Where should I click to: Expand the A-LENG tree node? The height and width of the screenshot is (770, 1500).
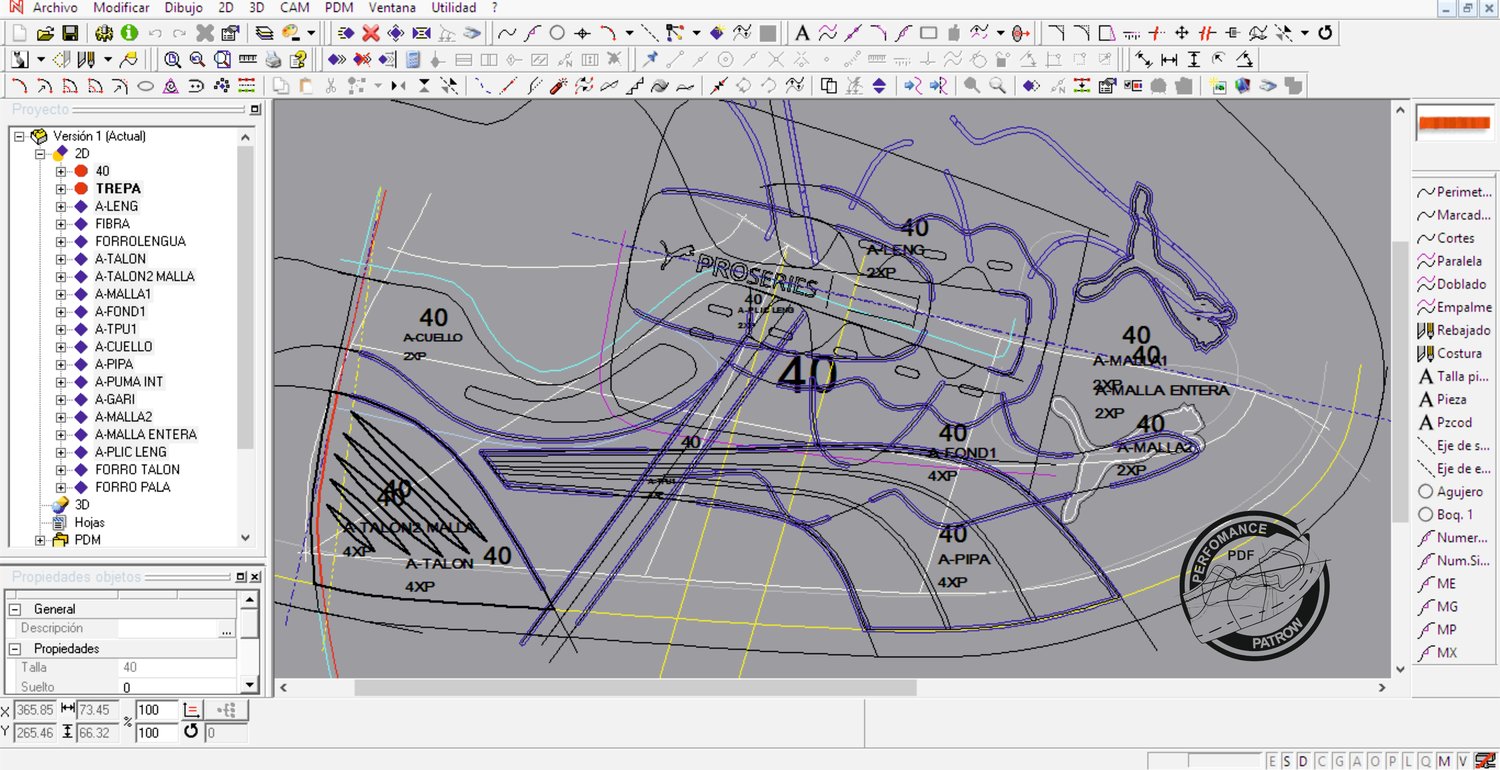coord(61,207)
